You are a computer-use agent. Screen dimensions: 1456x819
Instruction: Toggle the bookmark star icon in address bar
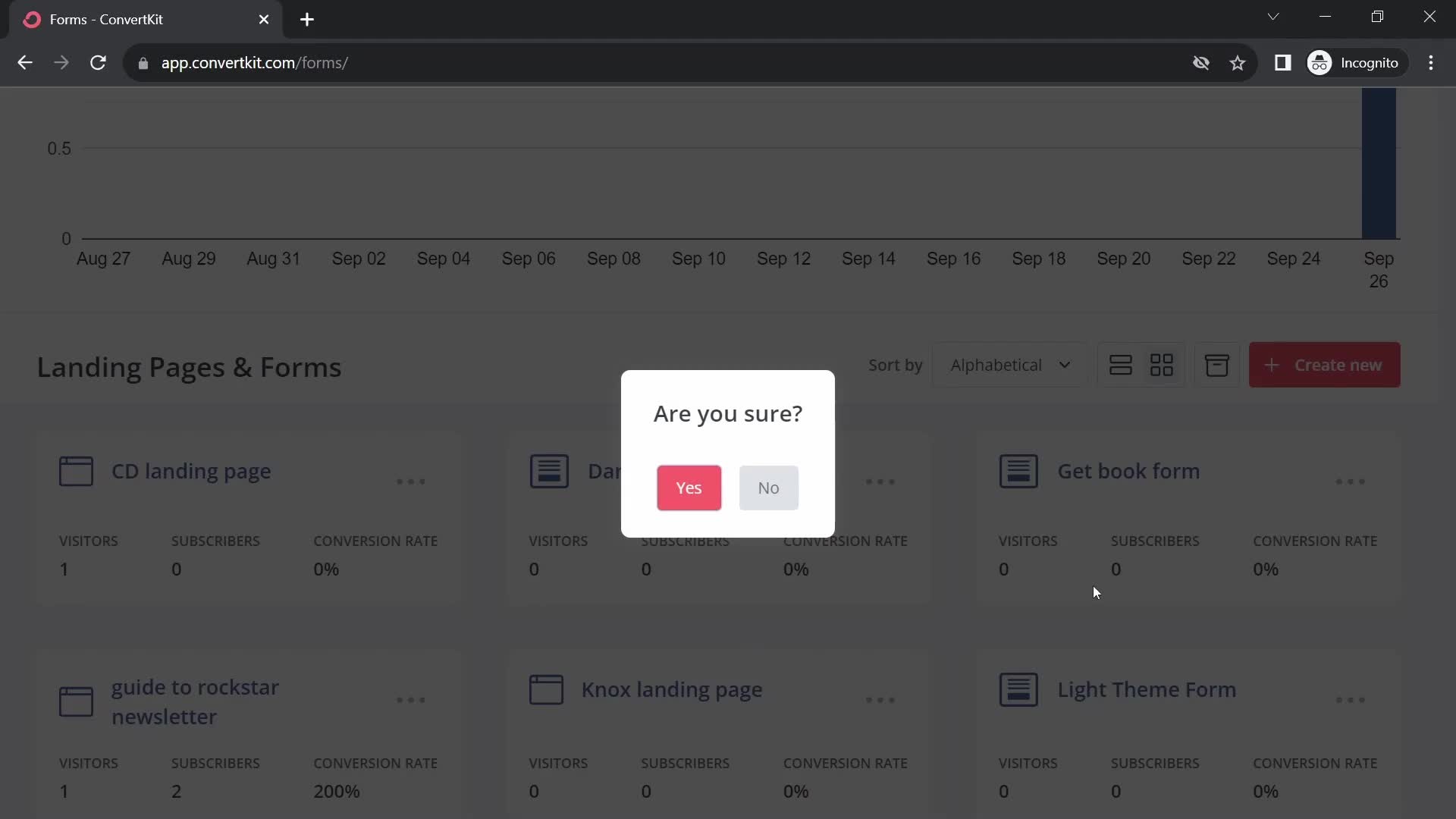tap(1238, 63)
